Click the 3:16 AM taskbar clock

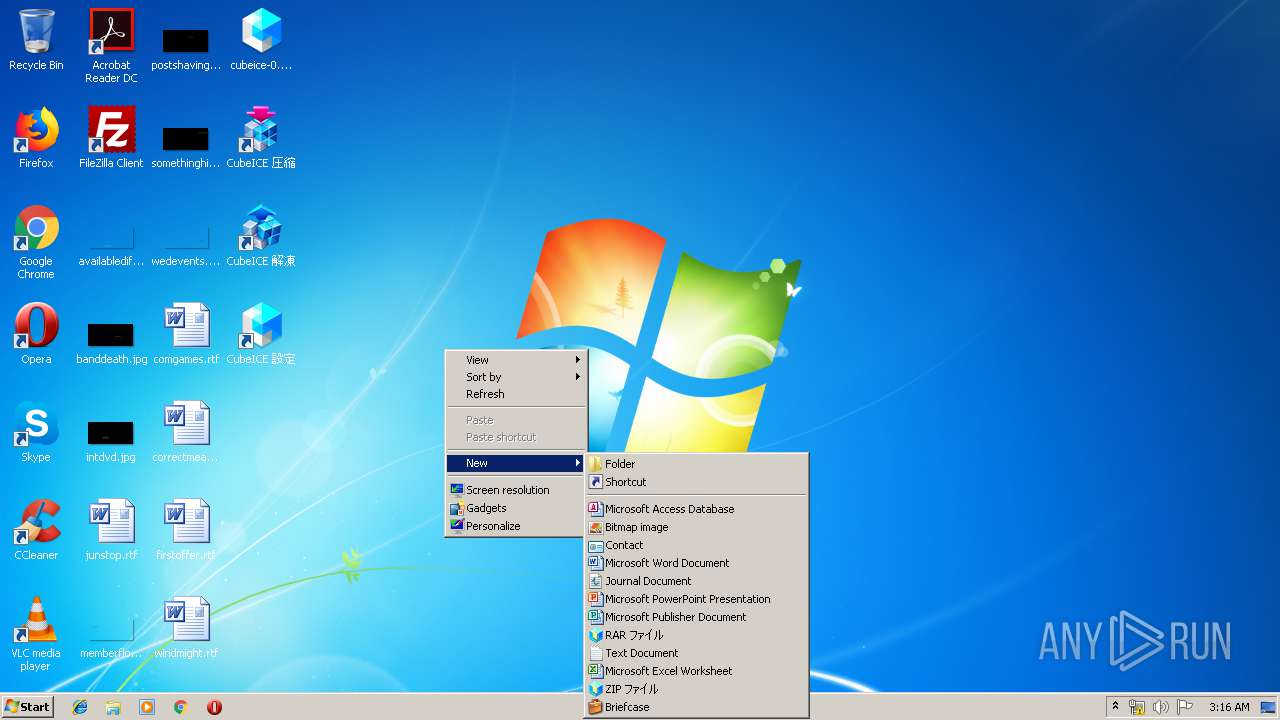(x=1229, y=707)
